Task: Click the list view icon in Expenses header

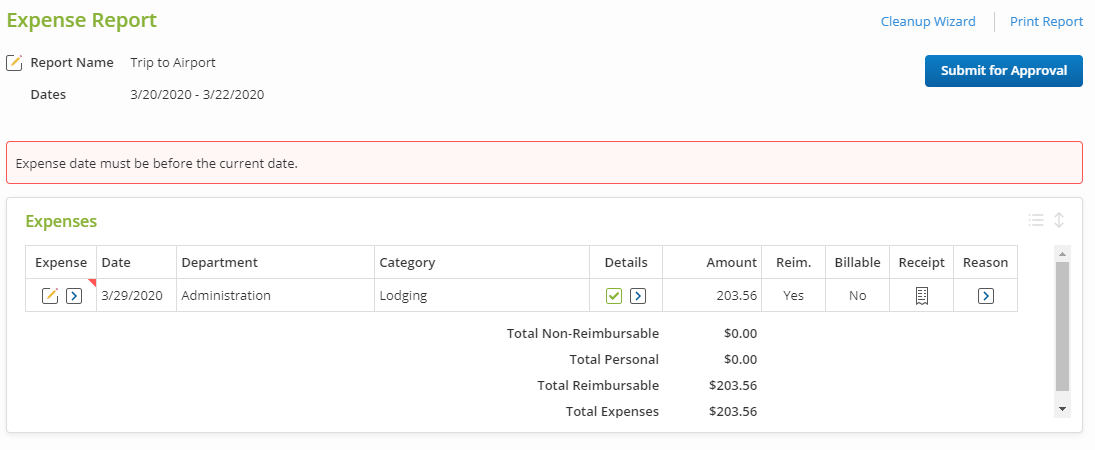Action: (x=1036, y=220)
